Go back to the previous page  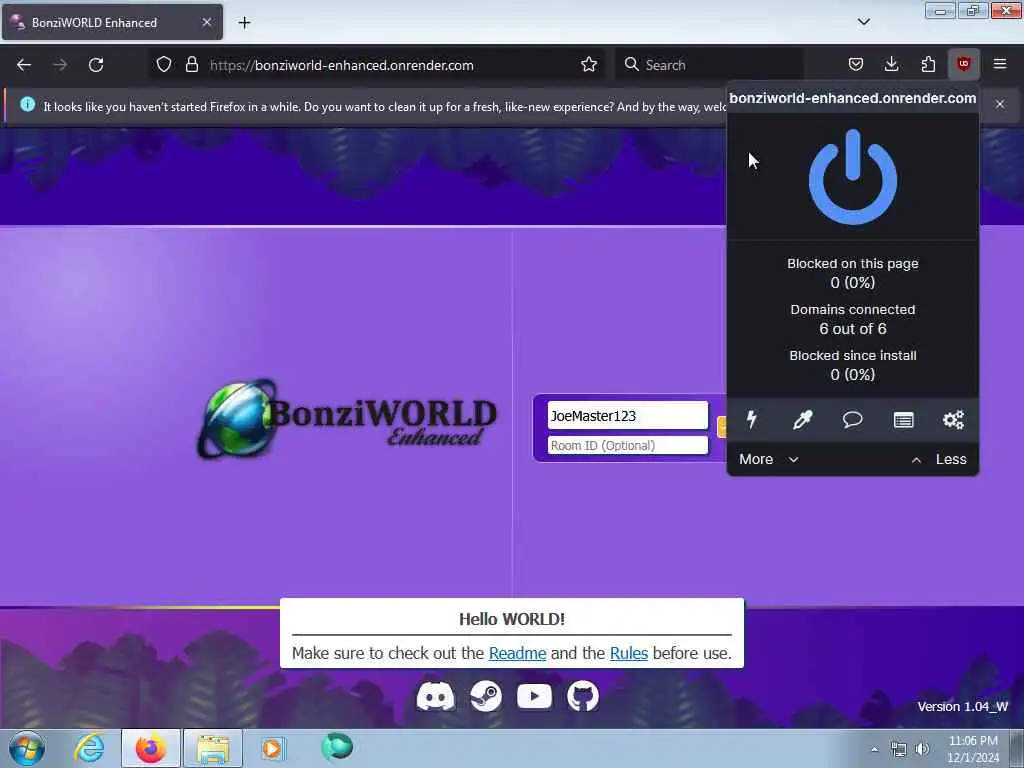pos(24,64)
